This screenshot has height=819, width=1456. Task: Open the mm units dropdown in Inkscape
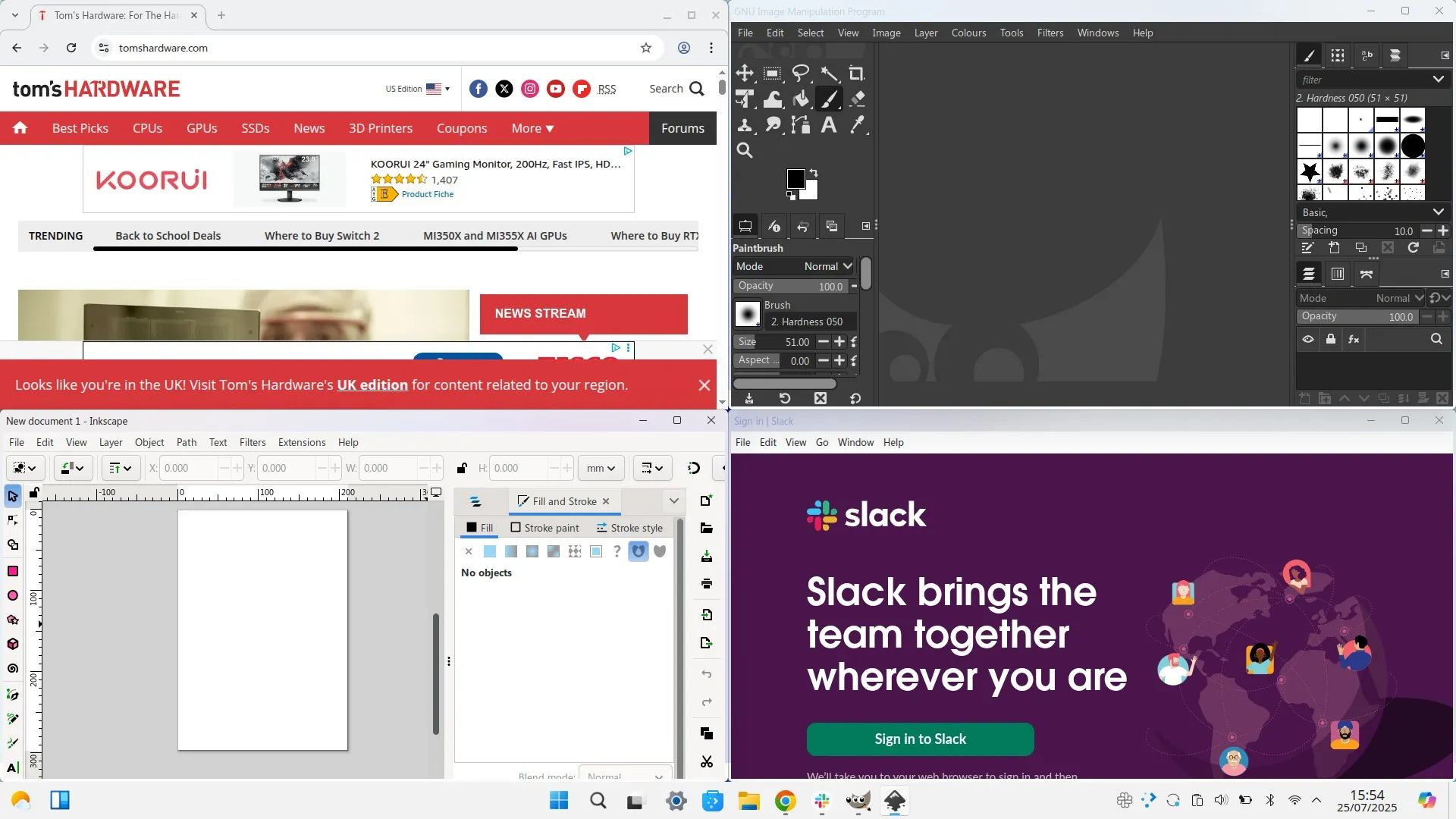click(601, 468)
